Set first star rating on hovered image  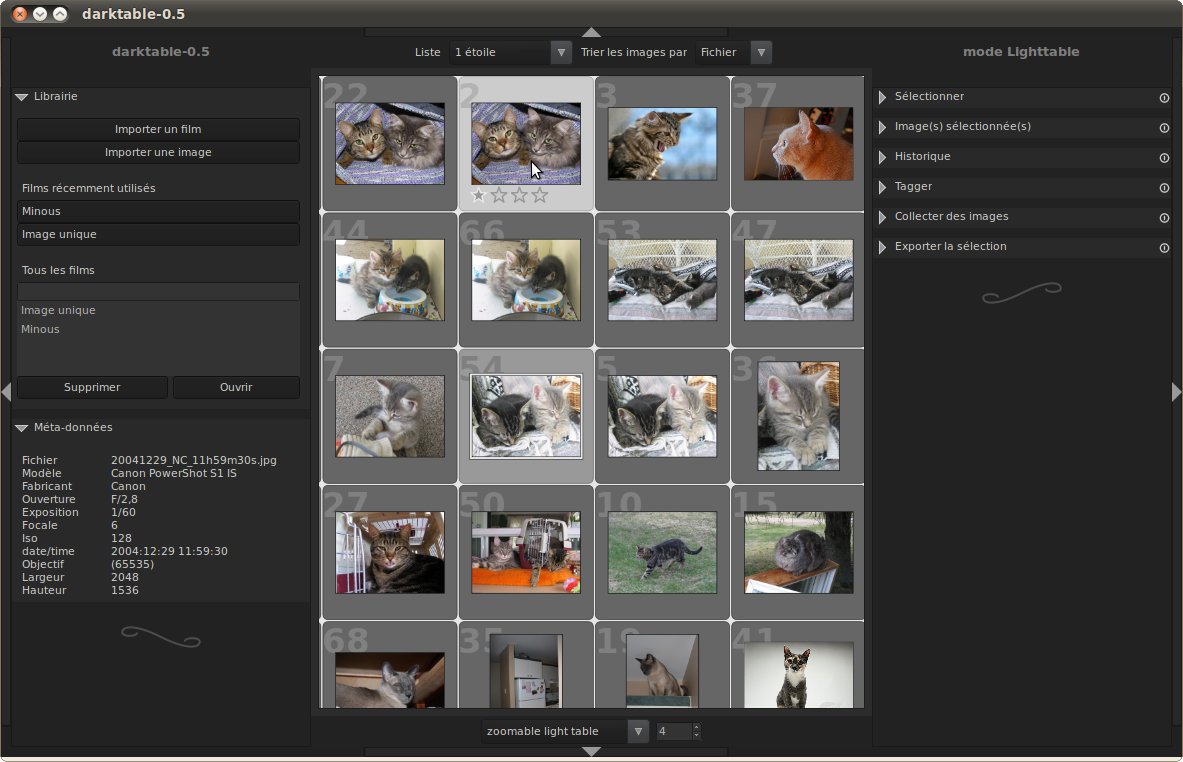point(478,196)
